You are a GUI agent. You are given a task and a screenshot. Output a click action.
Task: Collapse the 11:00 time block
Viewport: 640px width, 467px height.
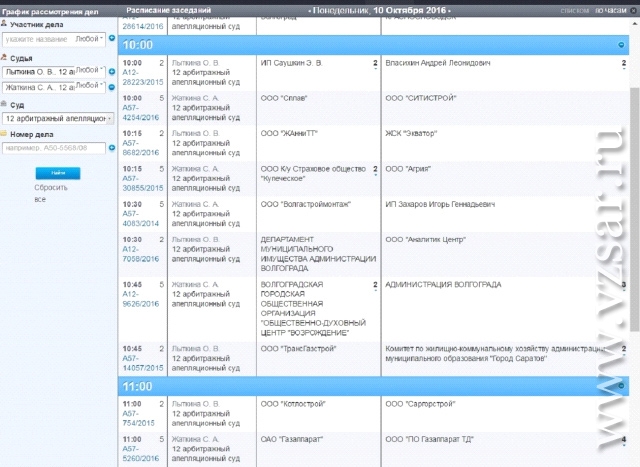[622, 385]
